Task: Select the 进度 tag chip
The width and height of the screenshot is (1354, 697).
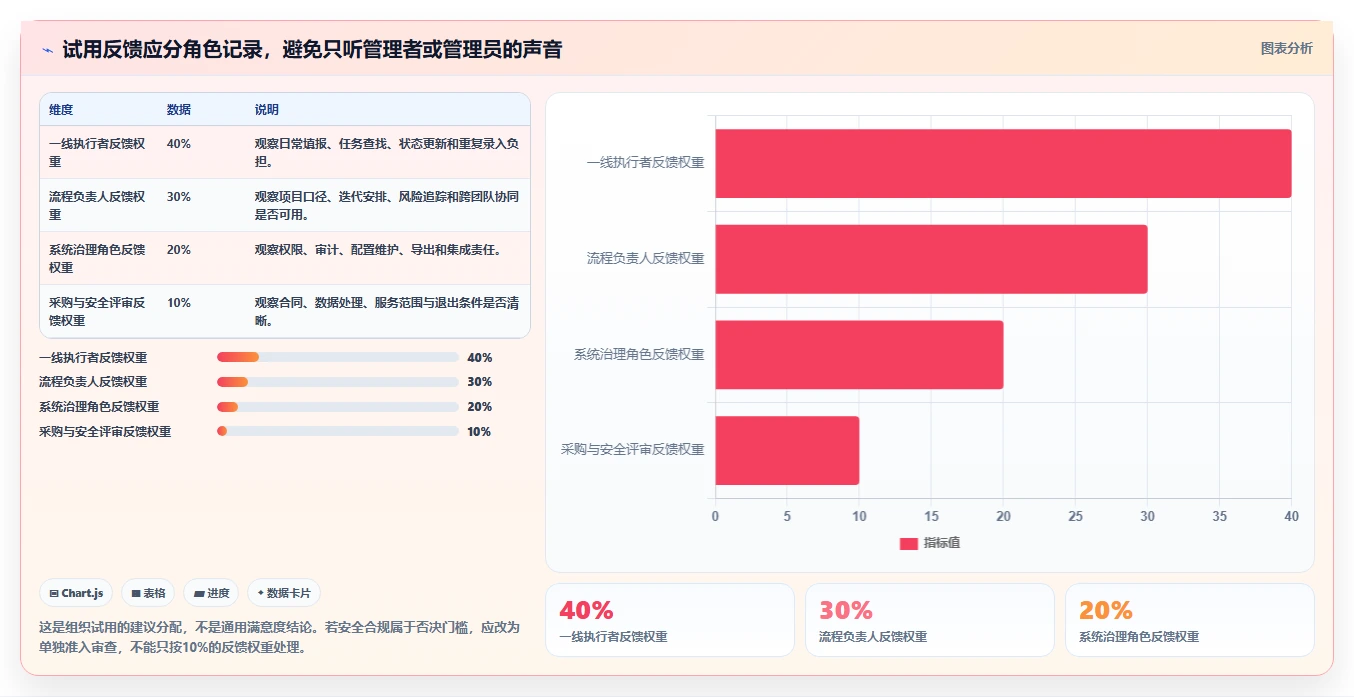Action: (211, 593)
